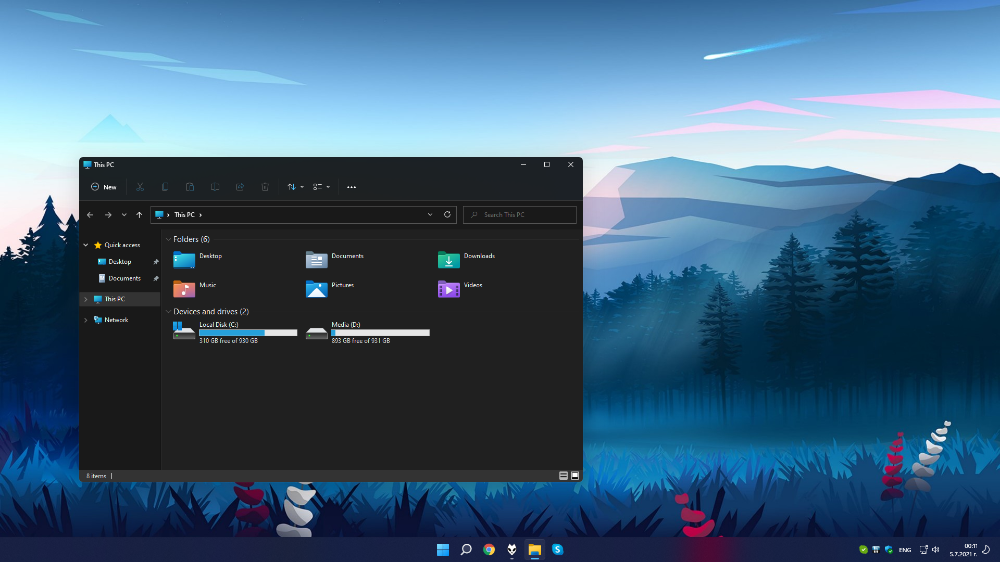Click the Paste clipboard icon in toolbar
This screenshot has height=562, width=1000.
190,187
